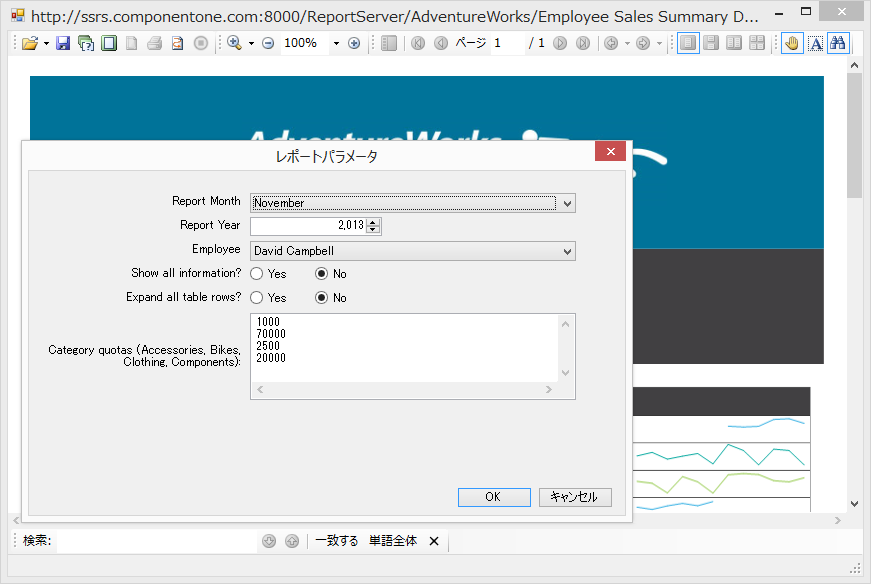Expand the backward history dropdown
871x584 pixels.
point(627,43)
